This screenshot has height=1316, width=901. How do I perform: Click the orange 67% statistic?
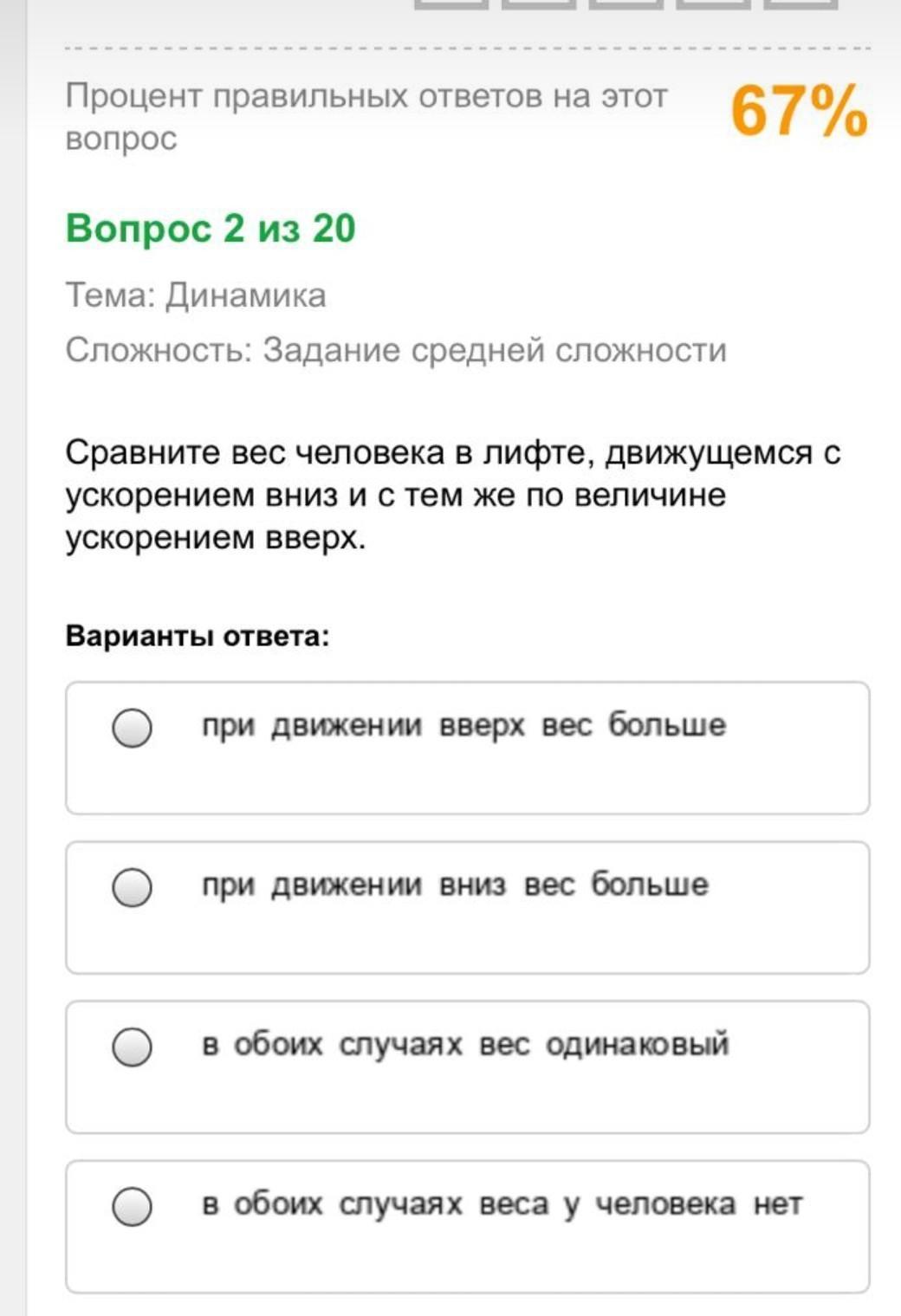(x=799, y=112)
